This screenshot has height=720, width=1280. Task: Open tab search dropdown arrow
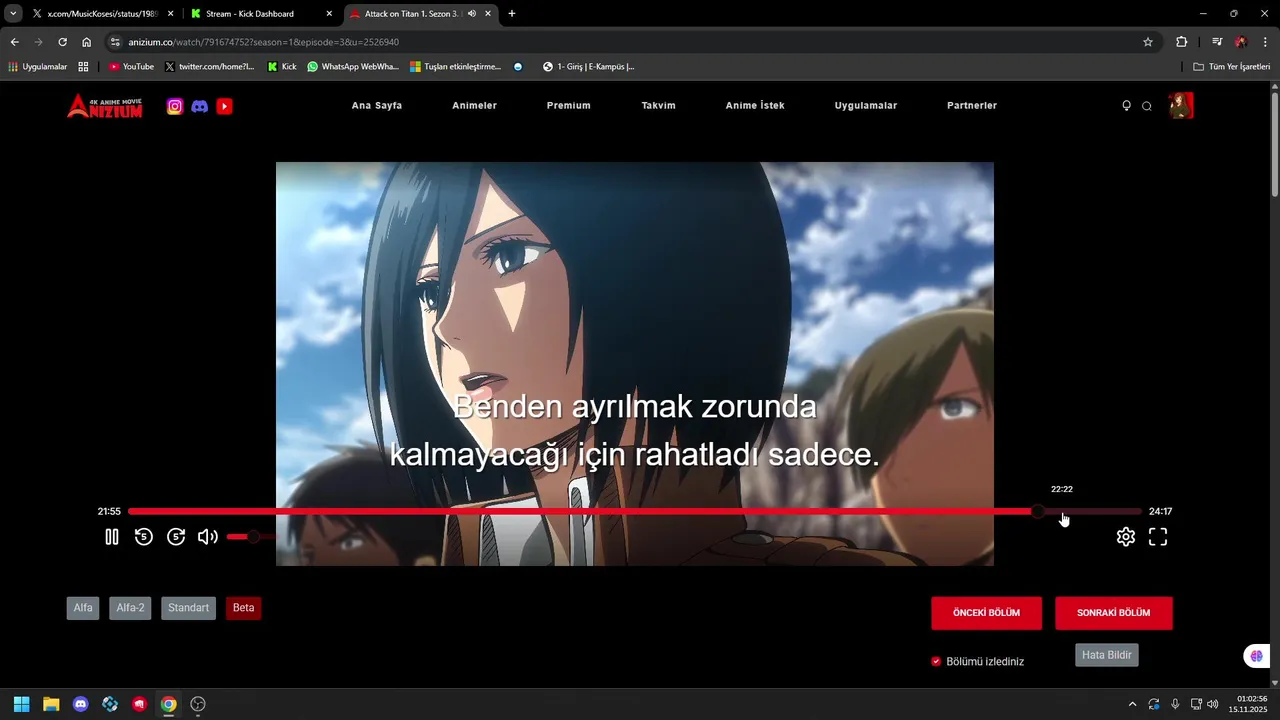click(13, 14)
